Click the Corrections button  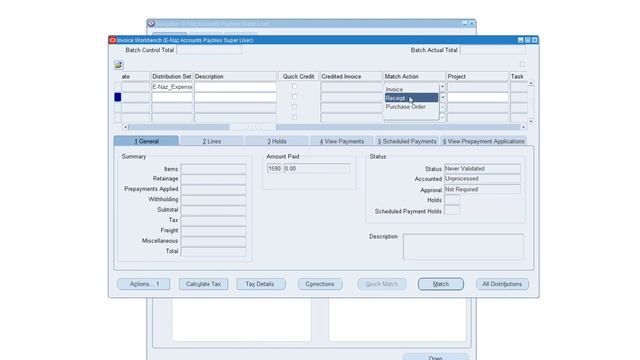click(320, 284)
